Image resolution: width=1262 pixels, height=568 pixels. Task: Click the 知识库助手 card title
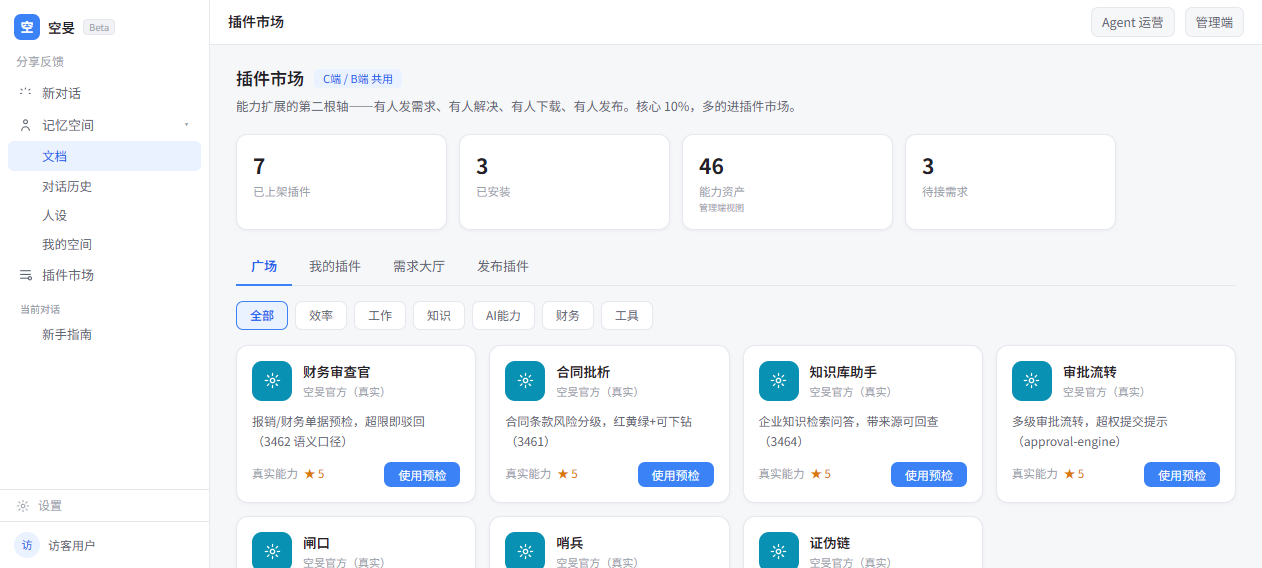843,373
